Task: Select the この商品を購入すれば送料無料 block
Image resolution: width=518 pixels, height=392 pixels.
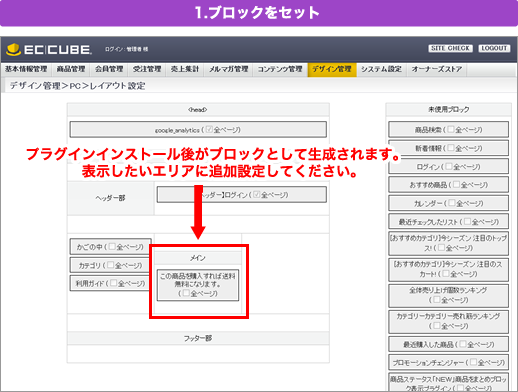Action: click(198, 285)
